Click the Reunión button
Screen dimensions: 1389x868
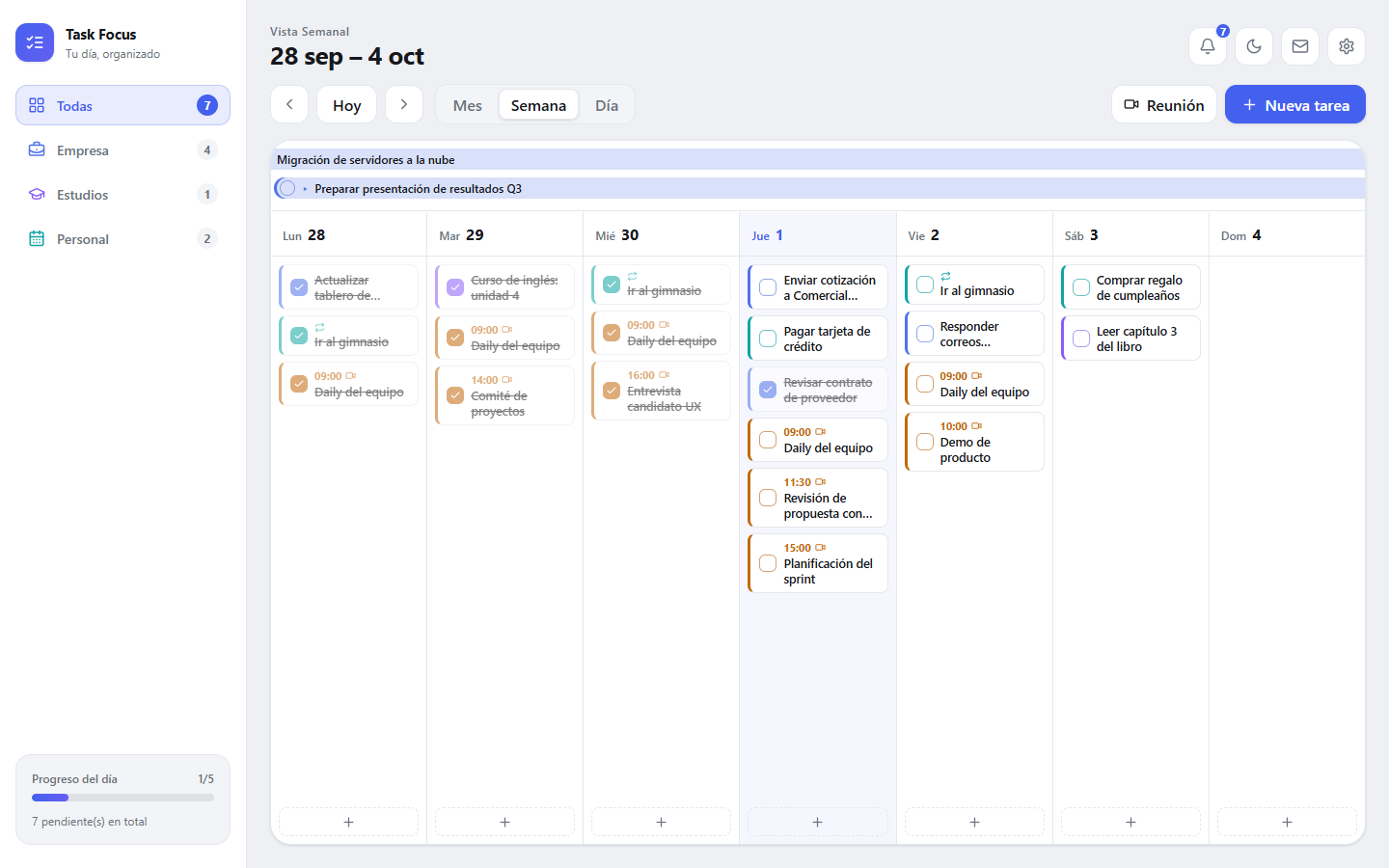(x=1164, y=104)
